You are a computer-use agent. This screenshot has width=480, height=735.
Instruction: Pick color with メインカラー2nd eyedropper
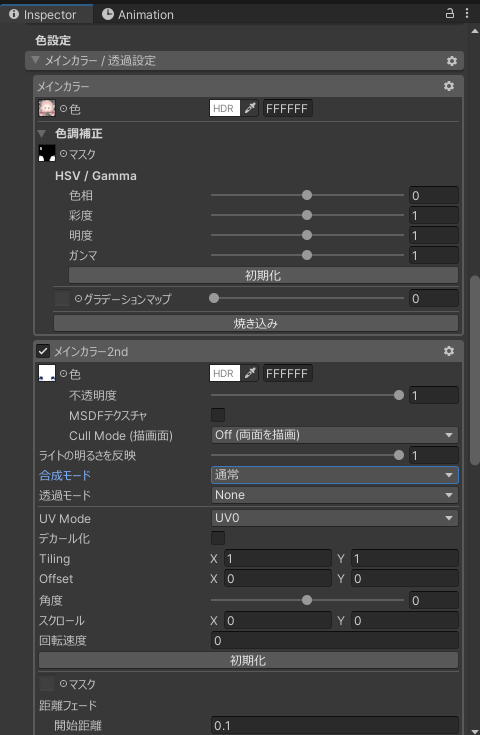250,373
